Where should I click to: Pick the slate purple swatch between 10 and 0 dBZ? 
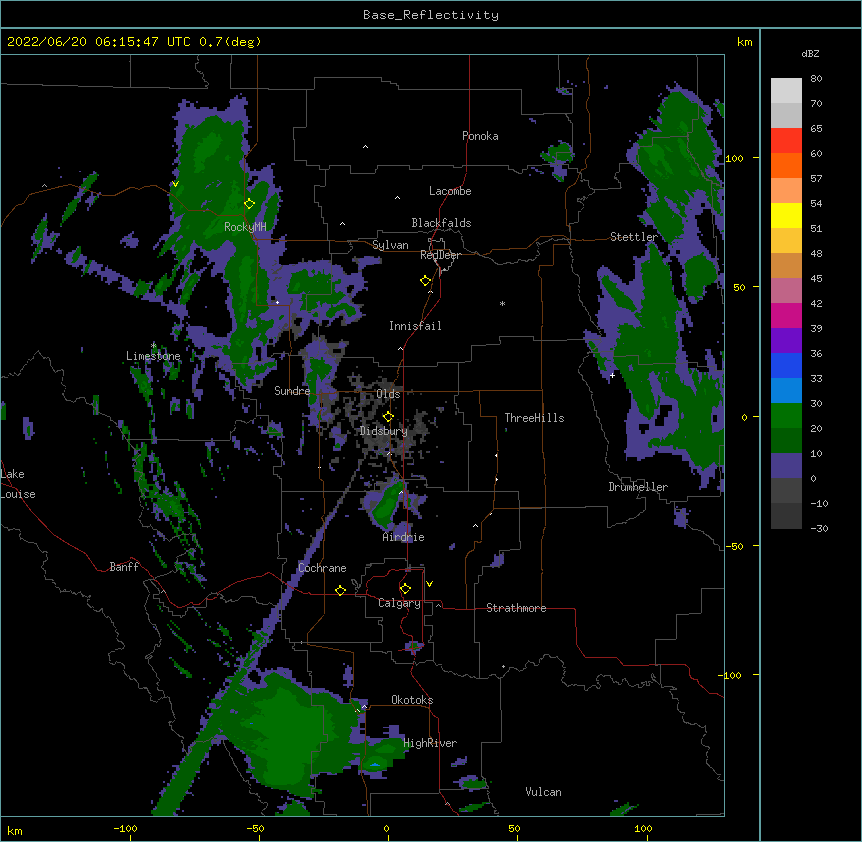point(786,466)
